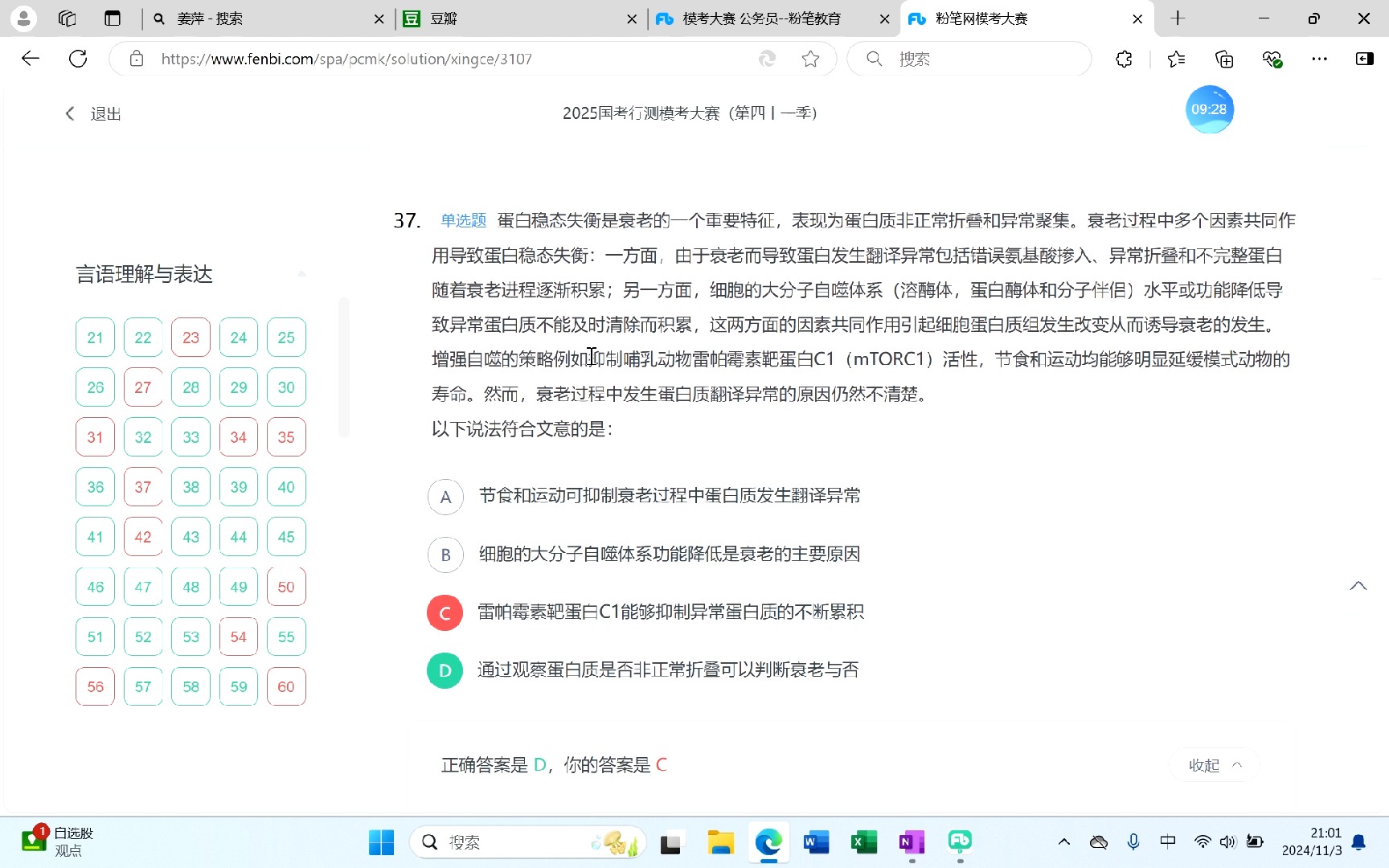Go back with browser back arrow
The width and height of the screenshot is (1389, 868).
coord(31,59)
